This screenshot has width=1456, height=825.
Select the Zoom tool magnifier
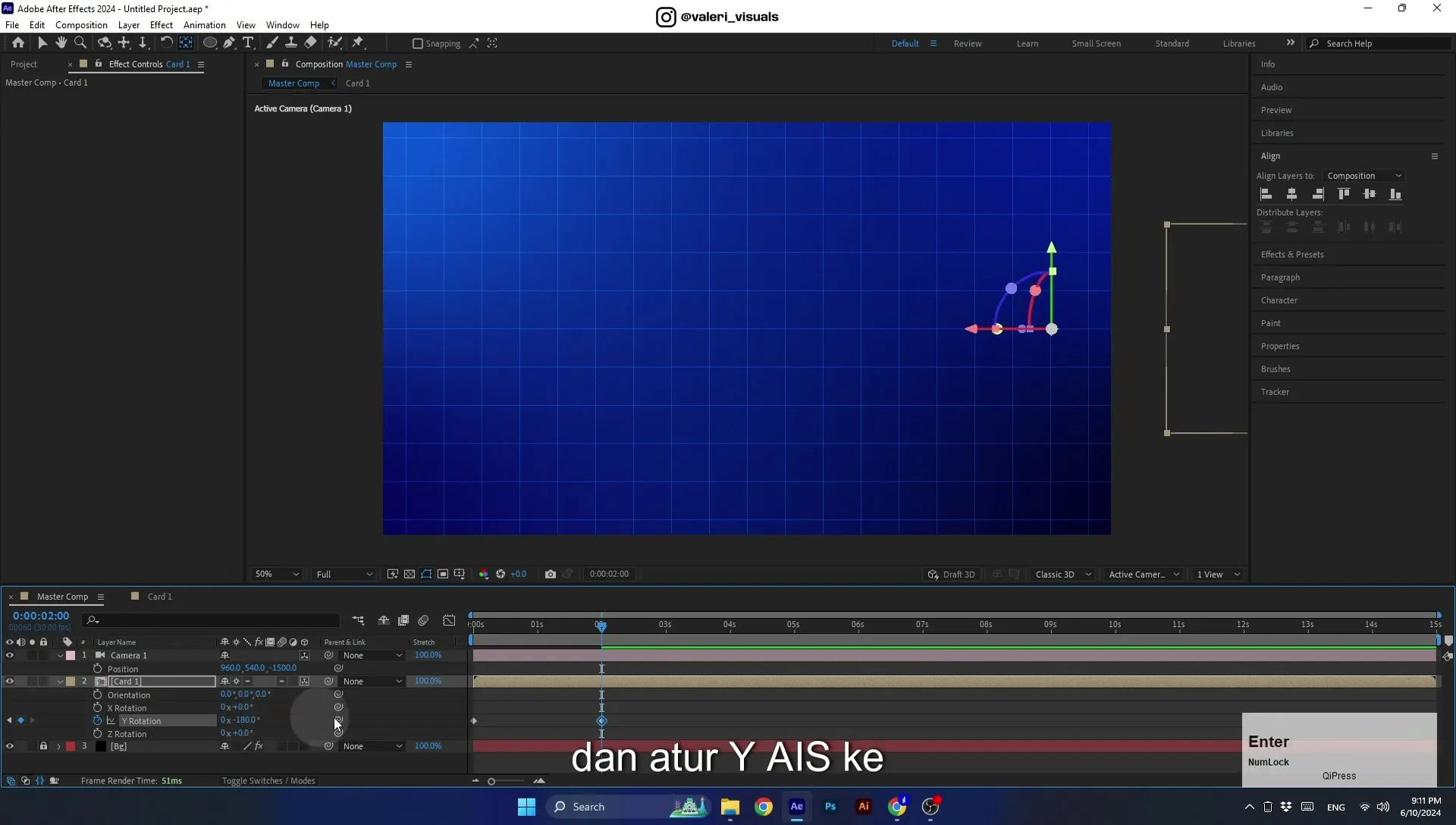coord(80,43)
